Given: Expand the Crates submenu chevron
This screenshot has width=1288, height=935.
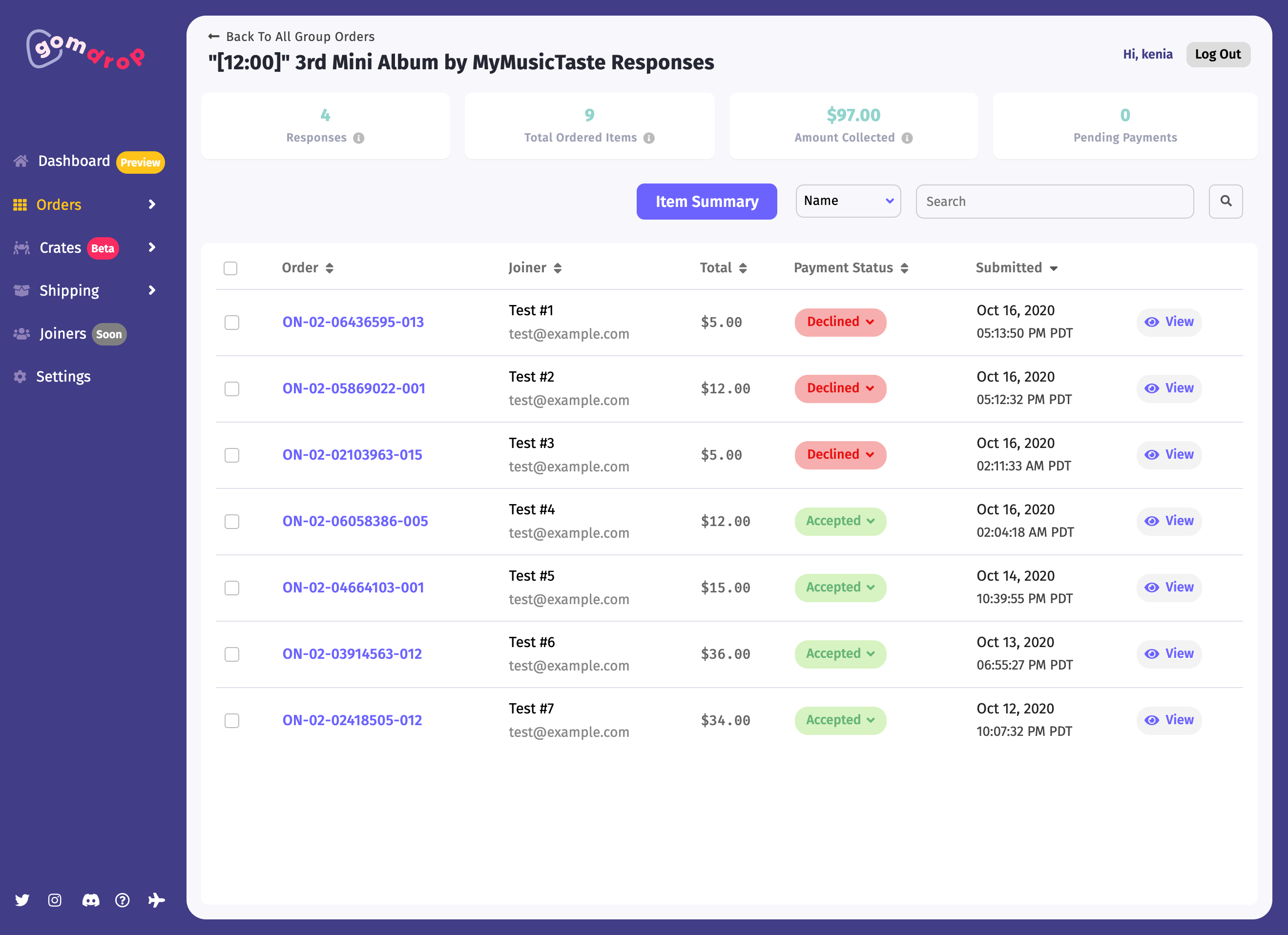Looking at the screenshot, I should 152,247.
